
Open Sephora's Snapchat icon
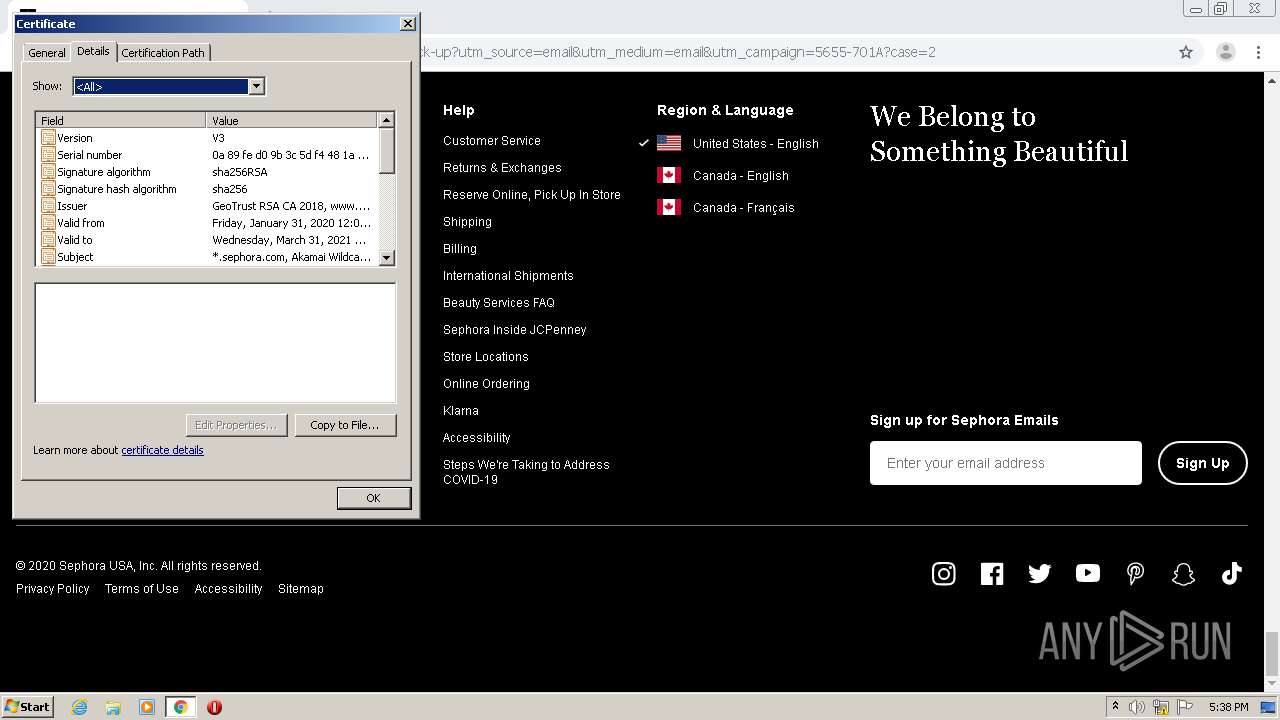(1183, 573)
